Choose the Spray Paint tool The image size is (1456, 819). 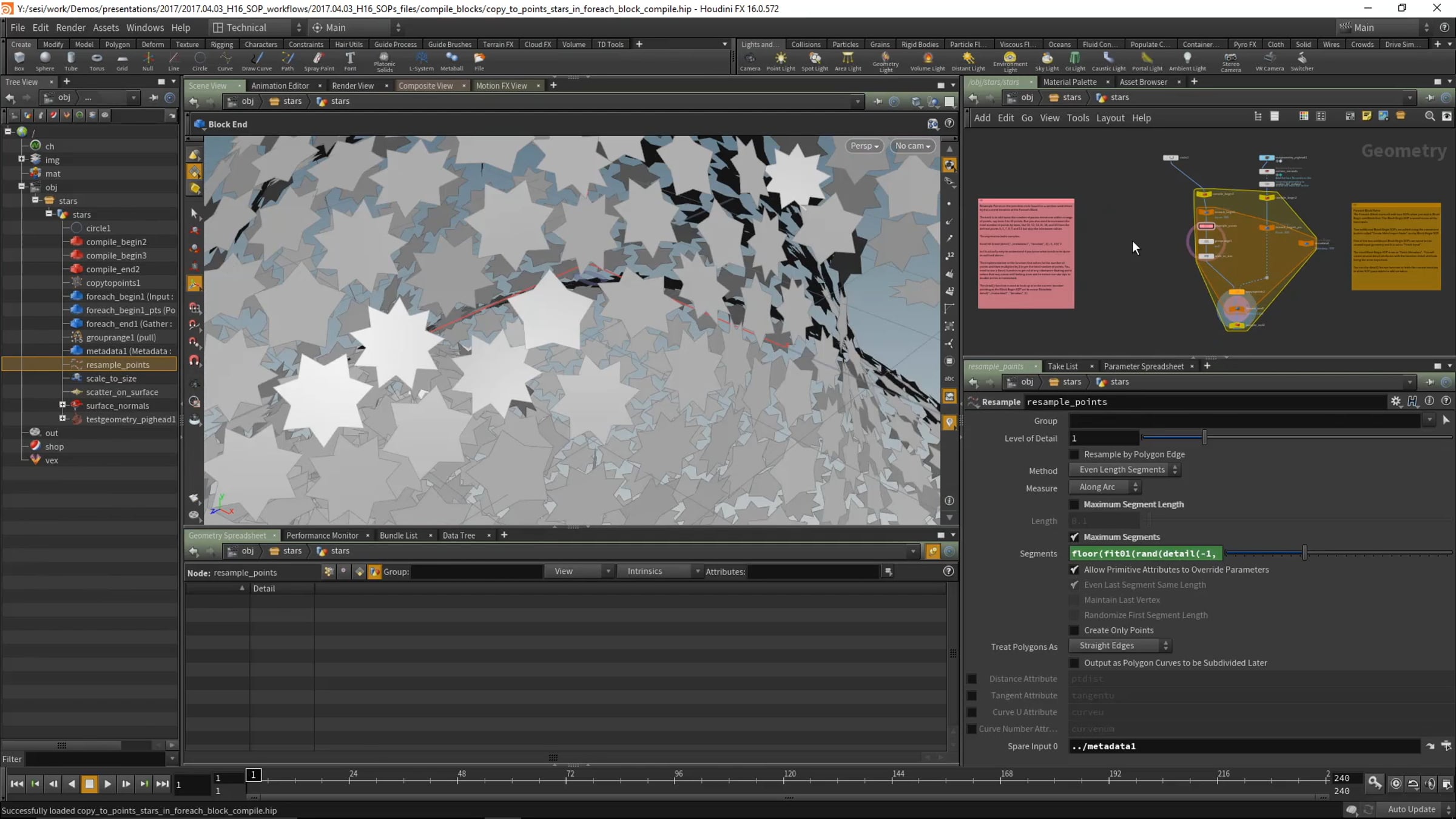[319, 61]
